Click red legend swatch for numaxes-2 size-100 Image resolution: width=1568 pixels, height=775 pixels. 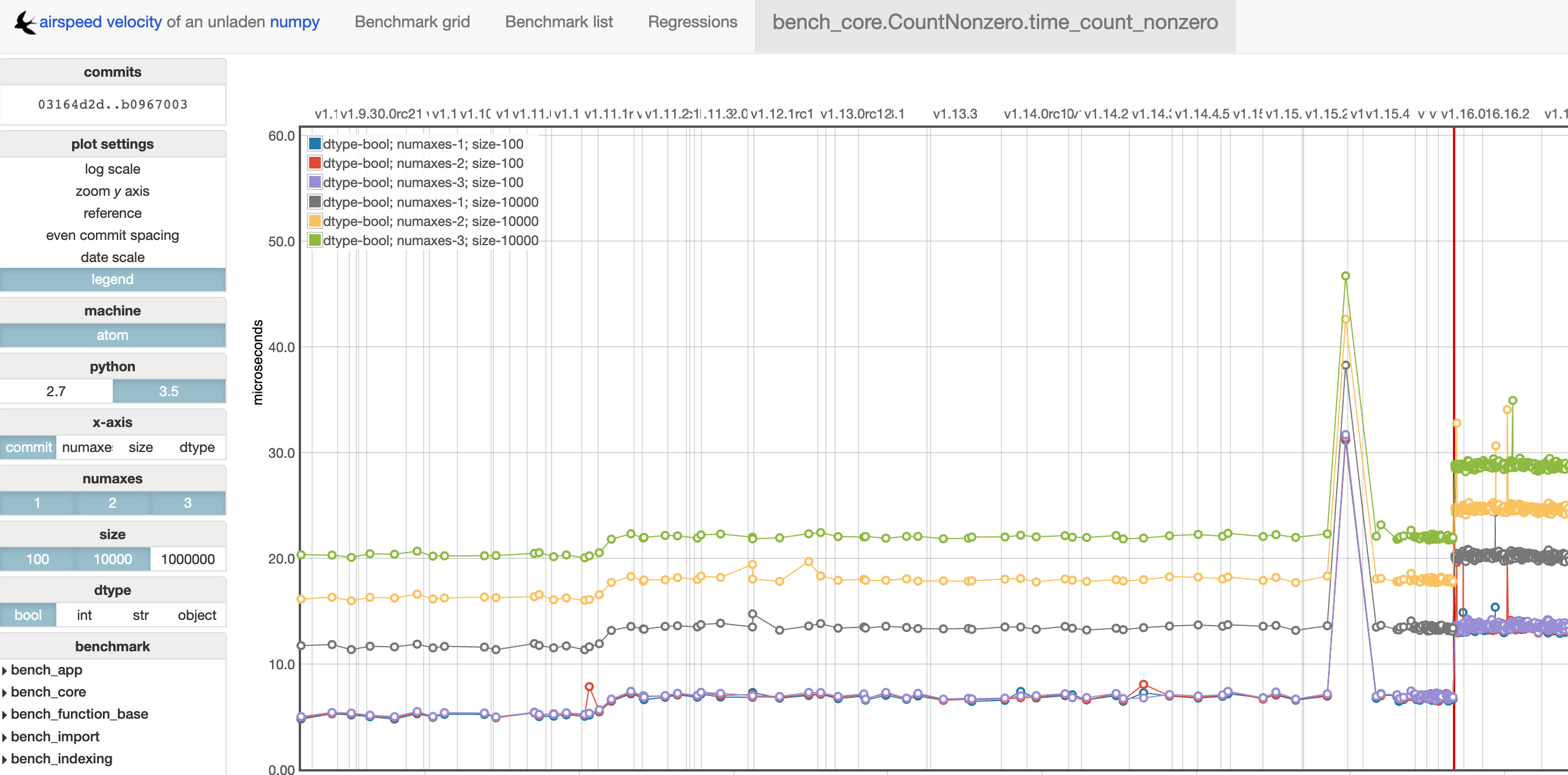[314, 163]
